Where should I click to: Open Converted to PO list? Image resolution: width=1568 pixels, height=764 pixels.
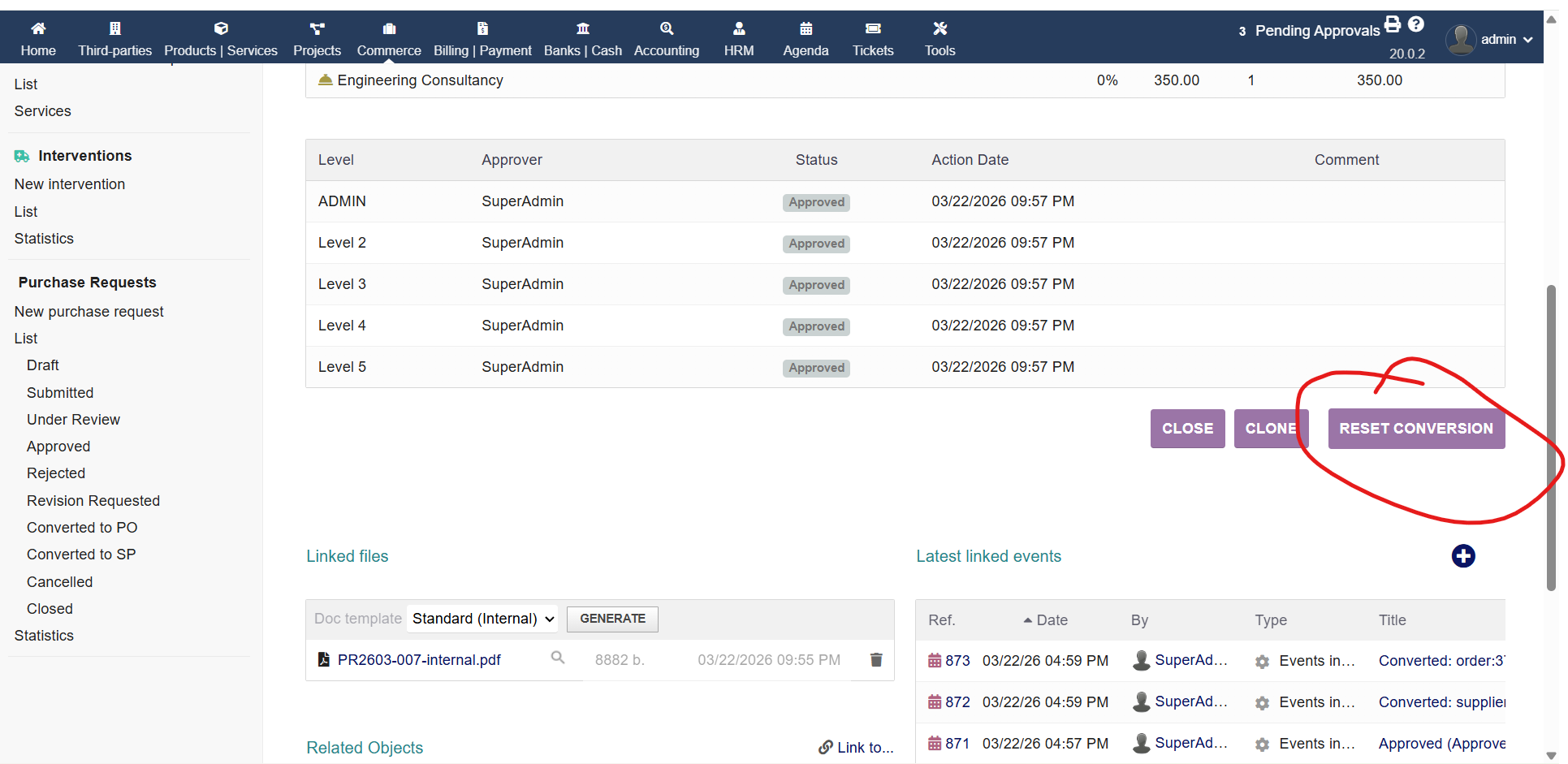[x=82, y=528]
